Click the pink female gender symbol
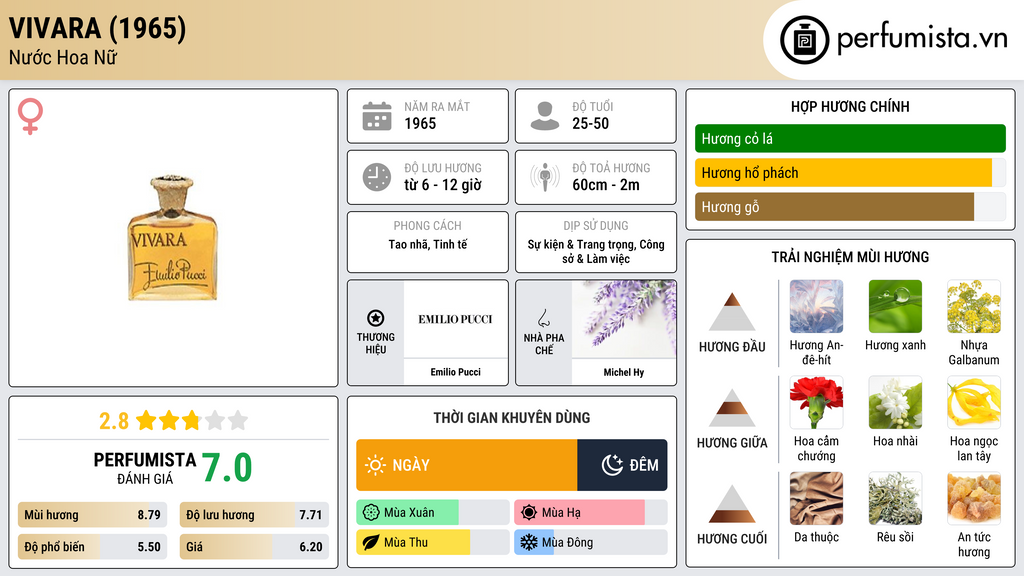The width and height of the screenshot is (1024, 576). [30, 116]
